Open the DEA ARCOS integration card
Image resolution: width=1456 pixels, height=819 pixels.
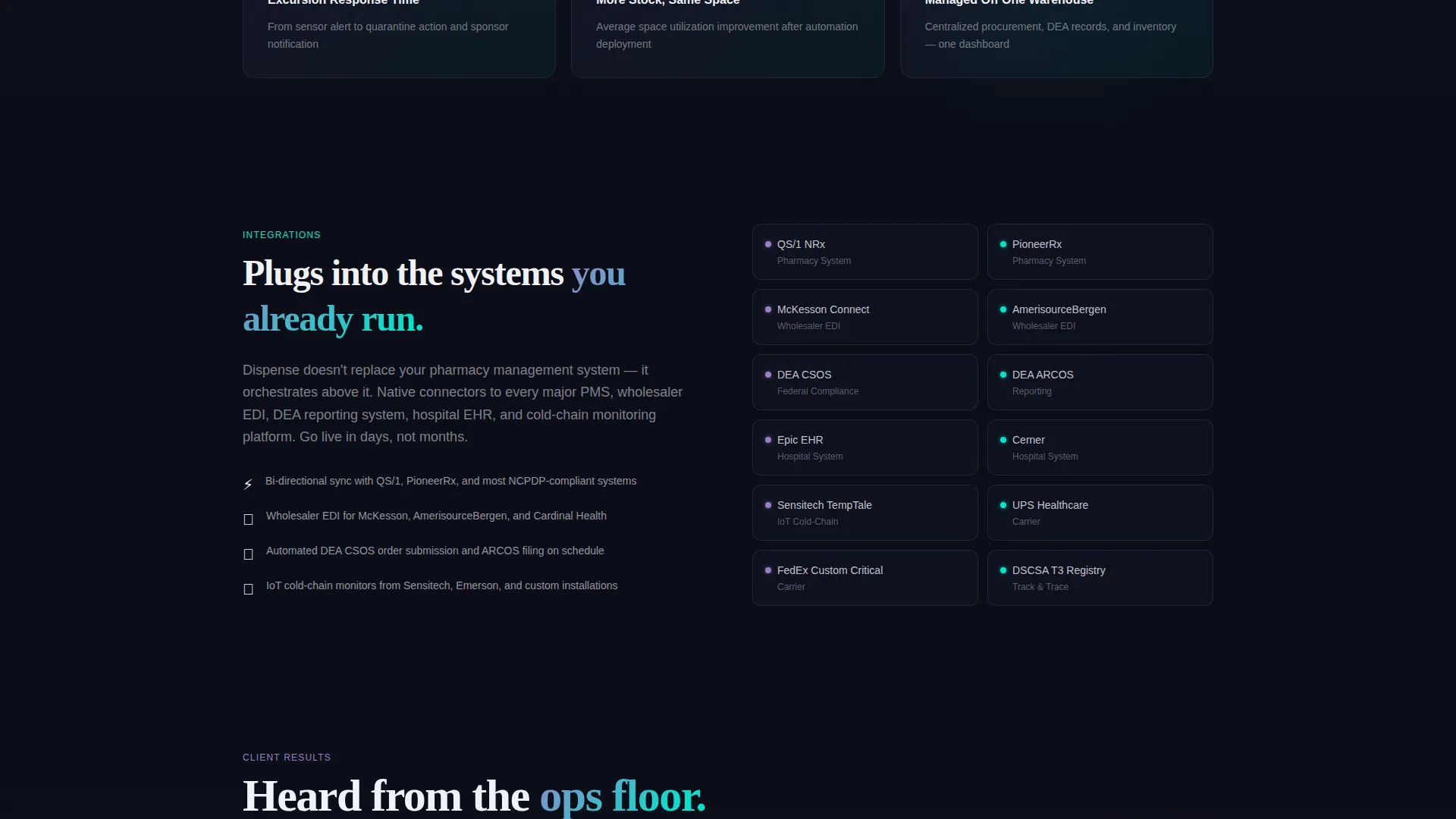pyautogui.click(x=1100, y=382)
